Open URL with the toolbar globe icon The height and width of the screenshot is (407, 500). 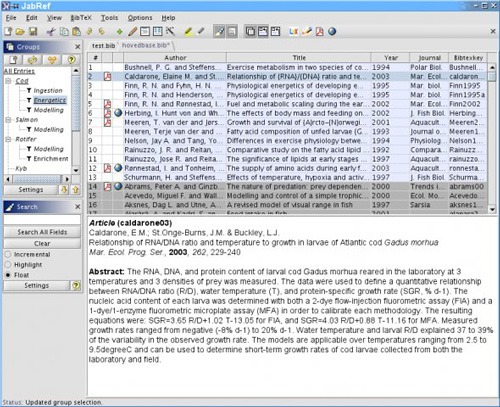pos(332,32)
